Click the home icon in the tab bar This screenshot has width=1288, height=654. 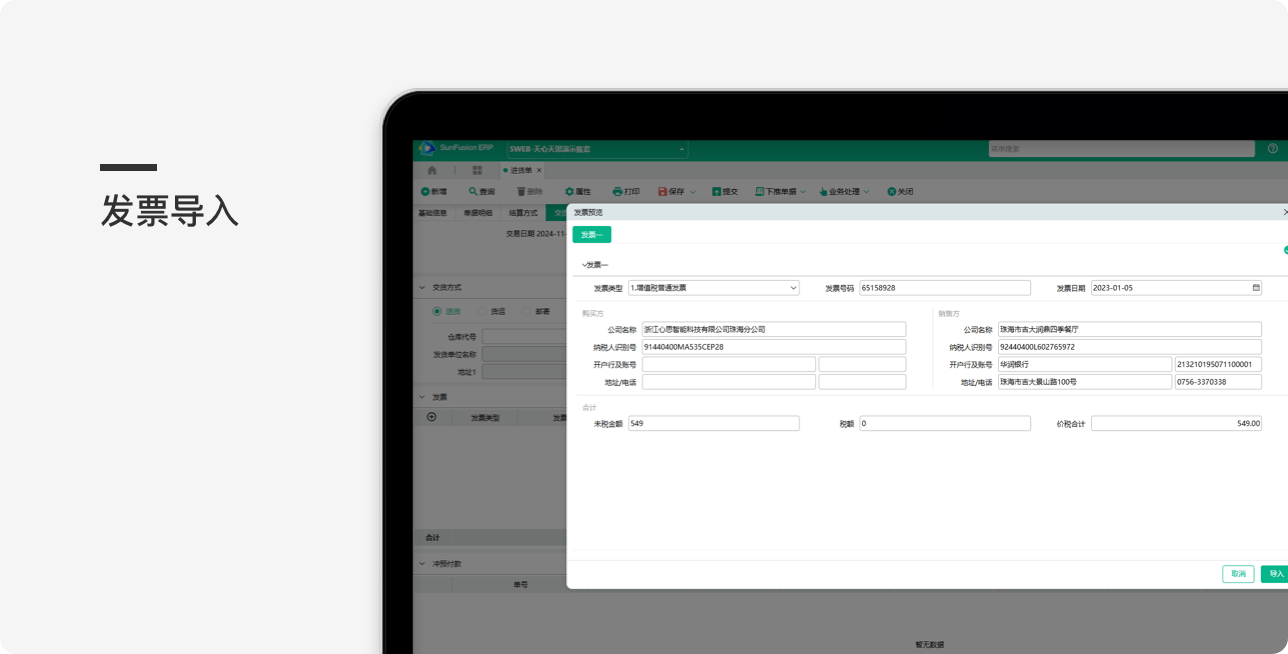(432, 170)
